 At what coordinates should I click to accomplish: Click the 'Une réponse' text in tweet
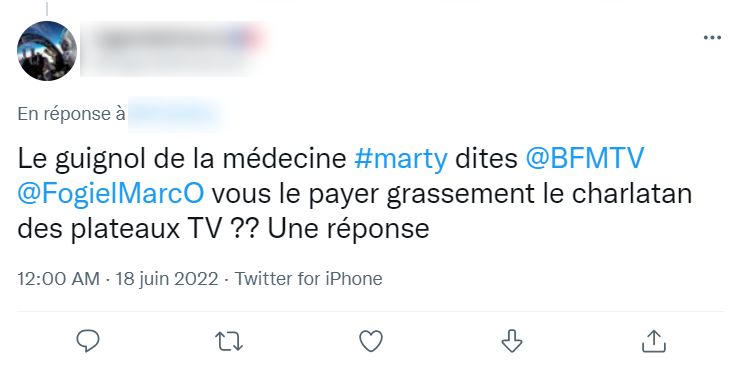348,229
